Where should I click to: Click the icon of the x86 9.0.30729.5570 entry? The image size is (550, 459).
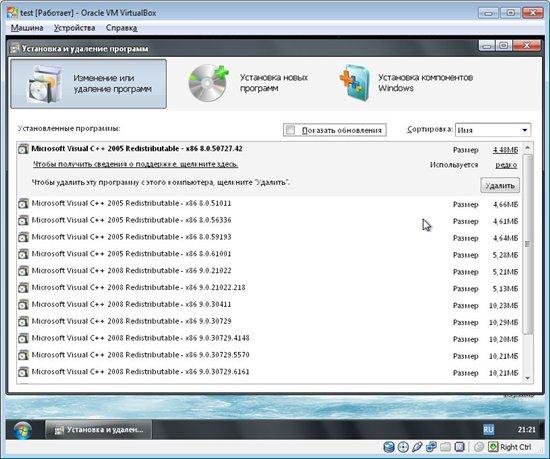[x=23, y=355]
